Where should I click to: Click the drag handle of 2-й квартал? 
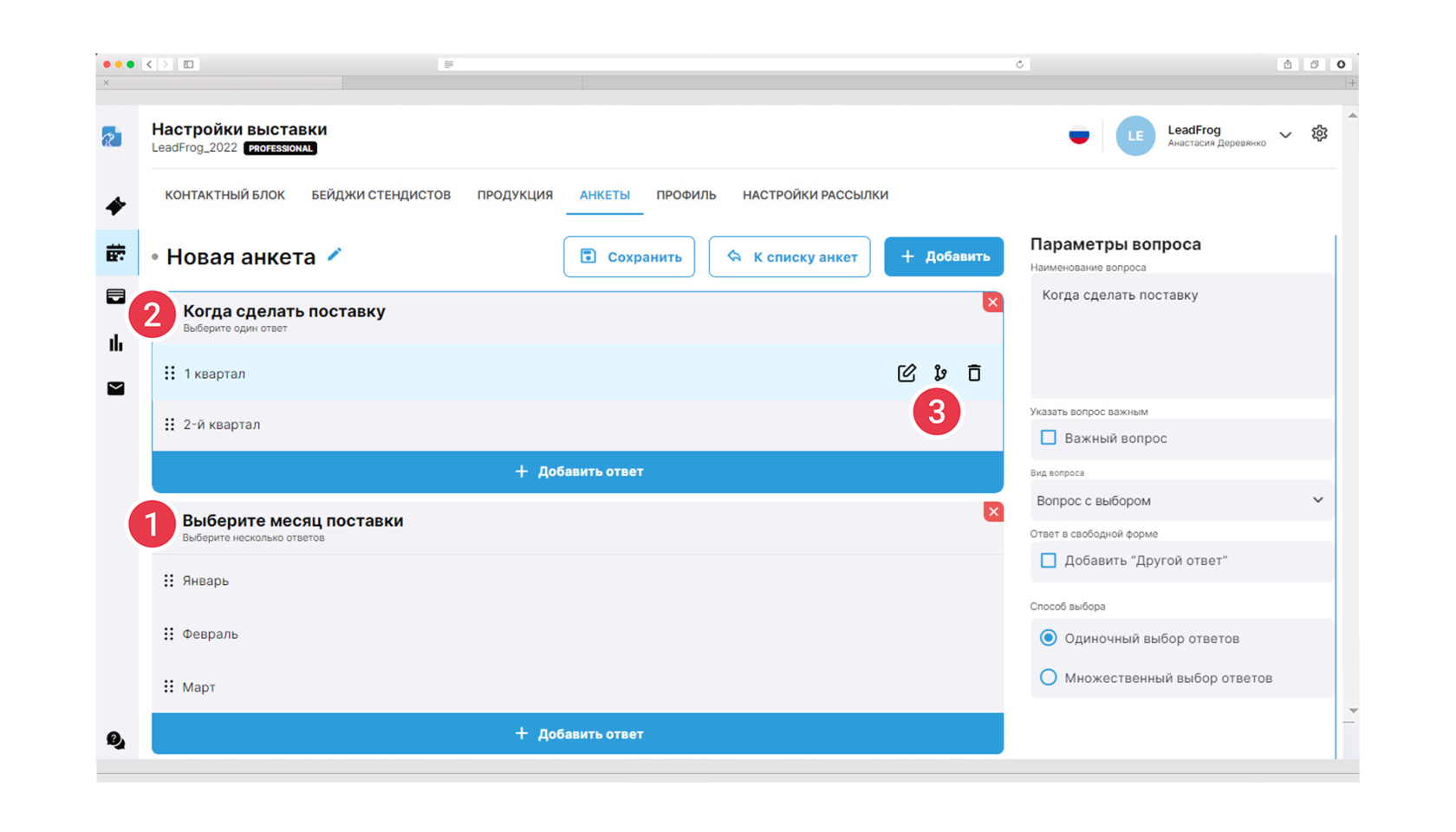[170, 424]
